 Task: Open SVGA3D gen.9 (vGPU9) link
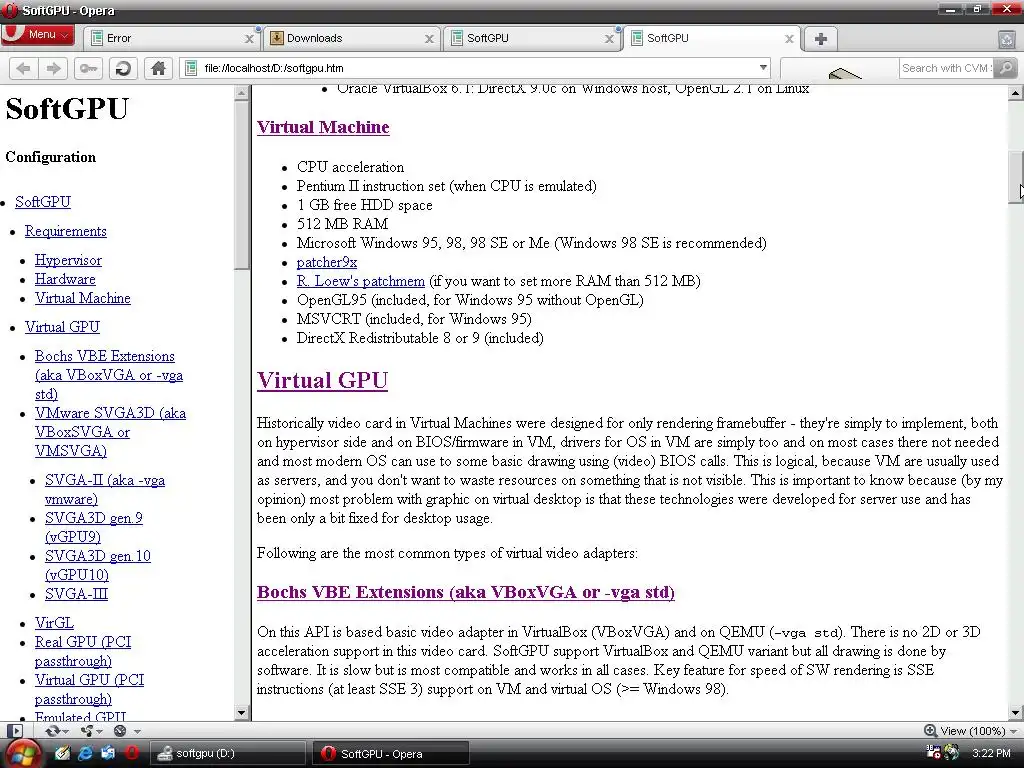pos(93,527)
